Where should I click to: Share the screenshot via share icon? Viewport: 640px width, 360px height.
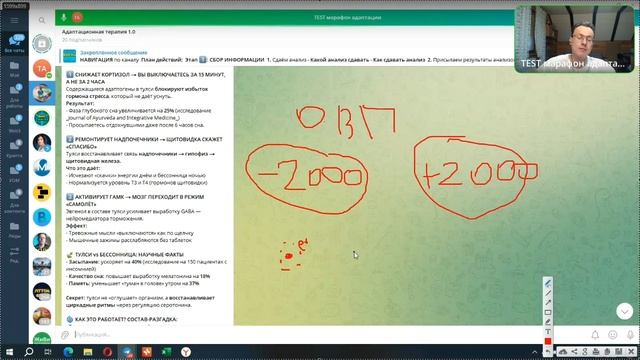pos(574,351)
